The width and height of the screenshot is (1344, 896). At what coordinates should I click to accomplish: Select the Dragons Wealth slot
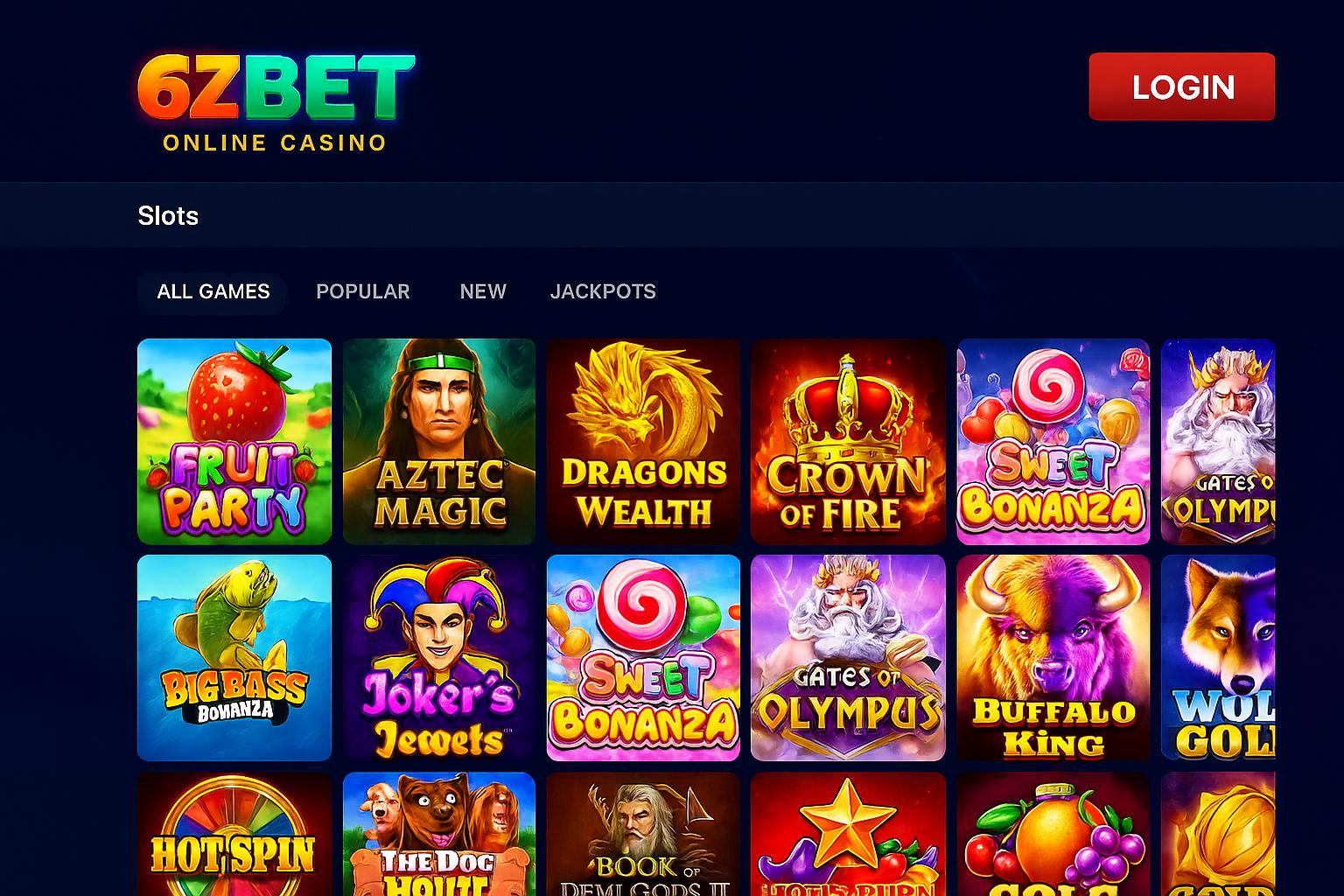(643, 441)
